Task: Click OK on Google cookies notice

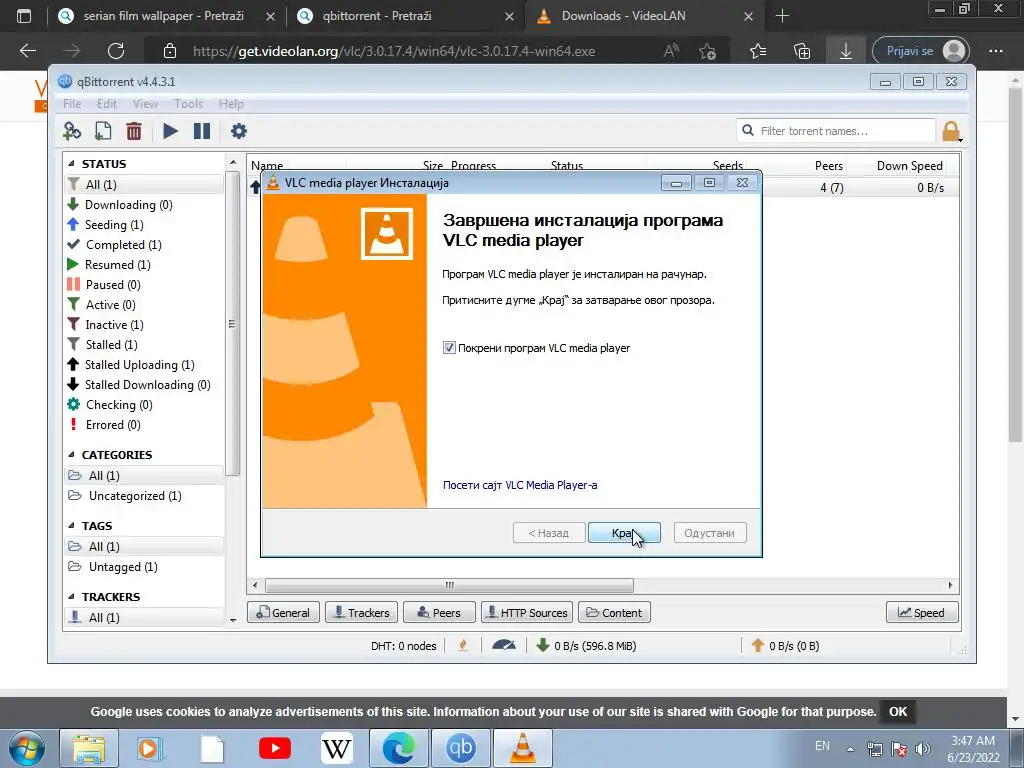Action: coord(898,712)
